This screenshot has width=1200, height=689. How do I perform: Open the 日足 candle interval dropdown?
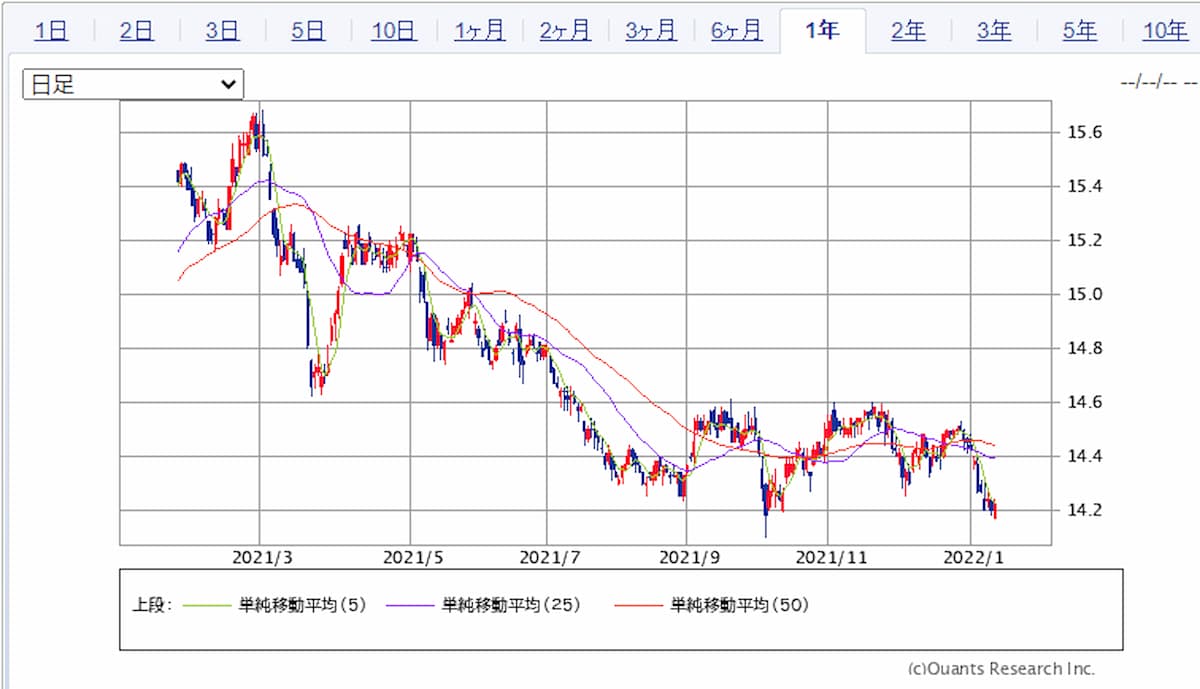133,85
